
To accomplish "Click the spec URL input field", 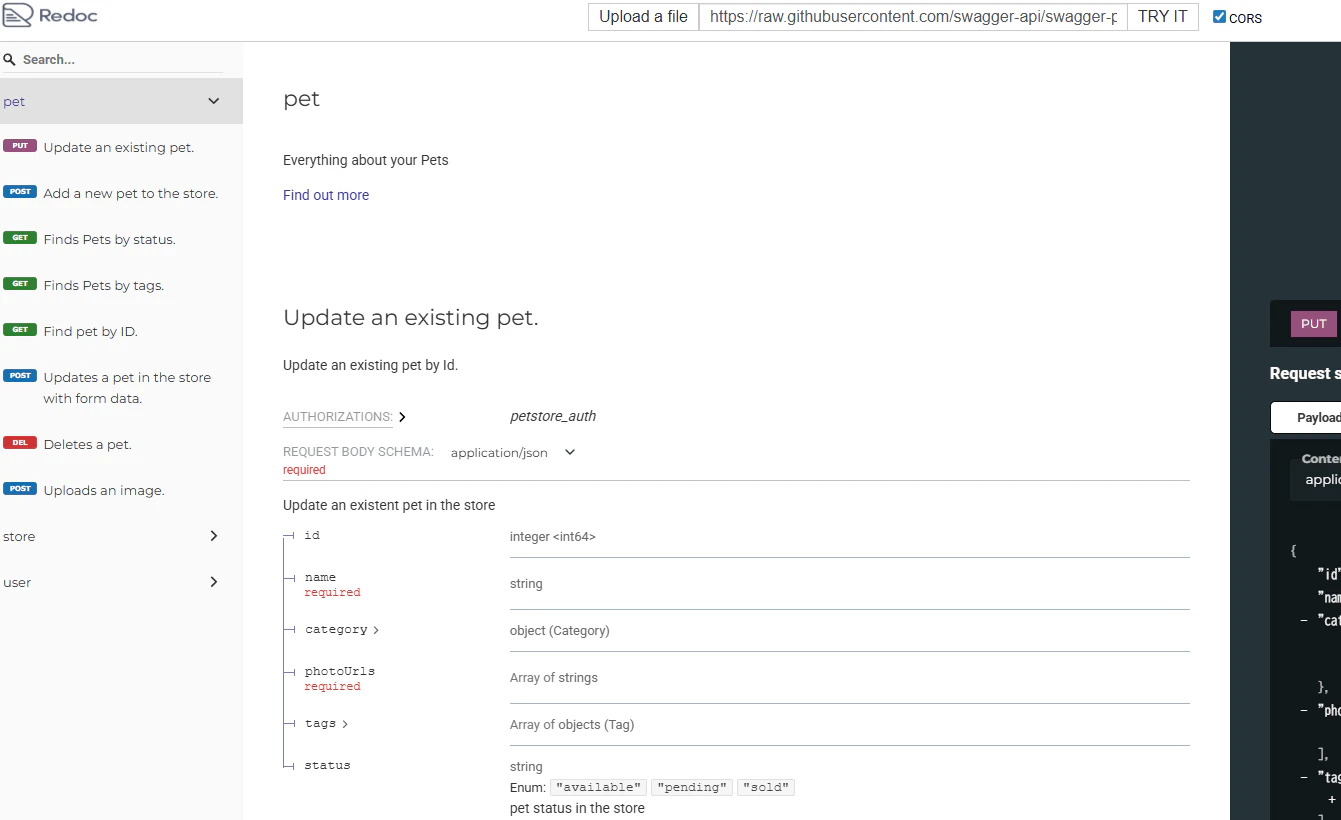I will tap(913, 17).
